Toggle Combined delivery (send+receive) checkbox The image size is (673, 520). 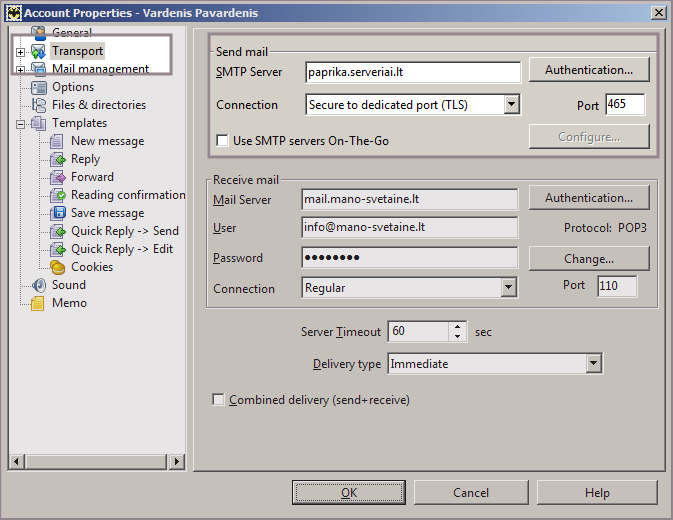[x=218, y=400]
